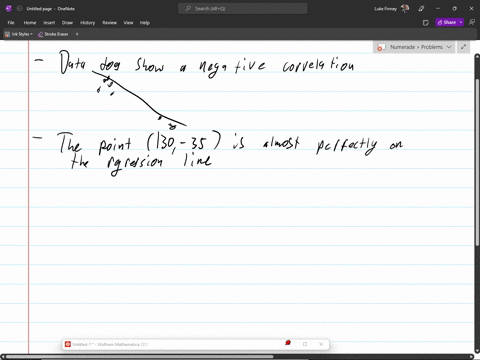Select the Stroke Eraser tool

pyautogui.click(x=53, y=34)
